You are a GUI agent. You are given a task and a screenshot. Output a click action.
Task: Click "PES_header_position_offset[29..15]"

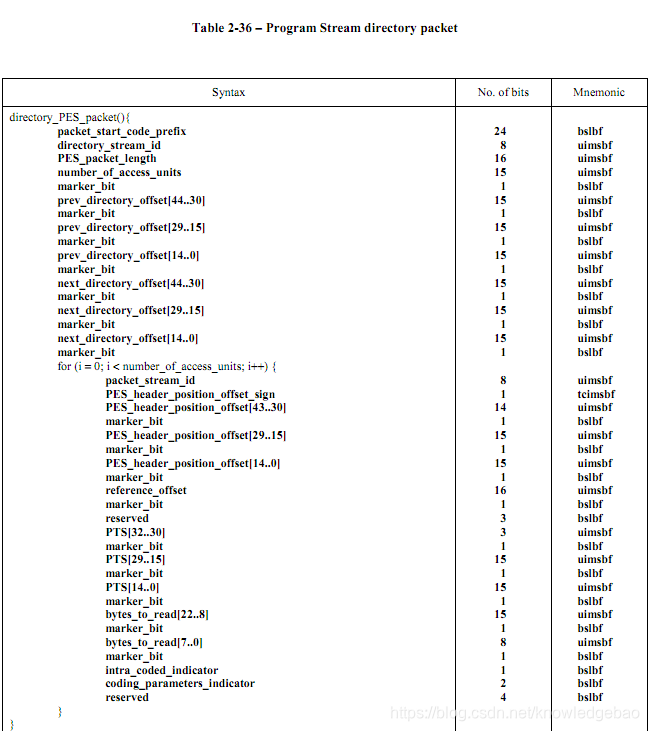click(196, 435)
